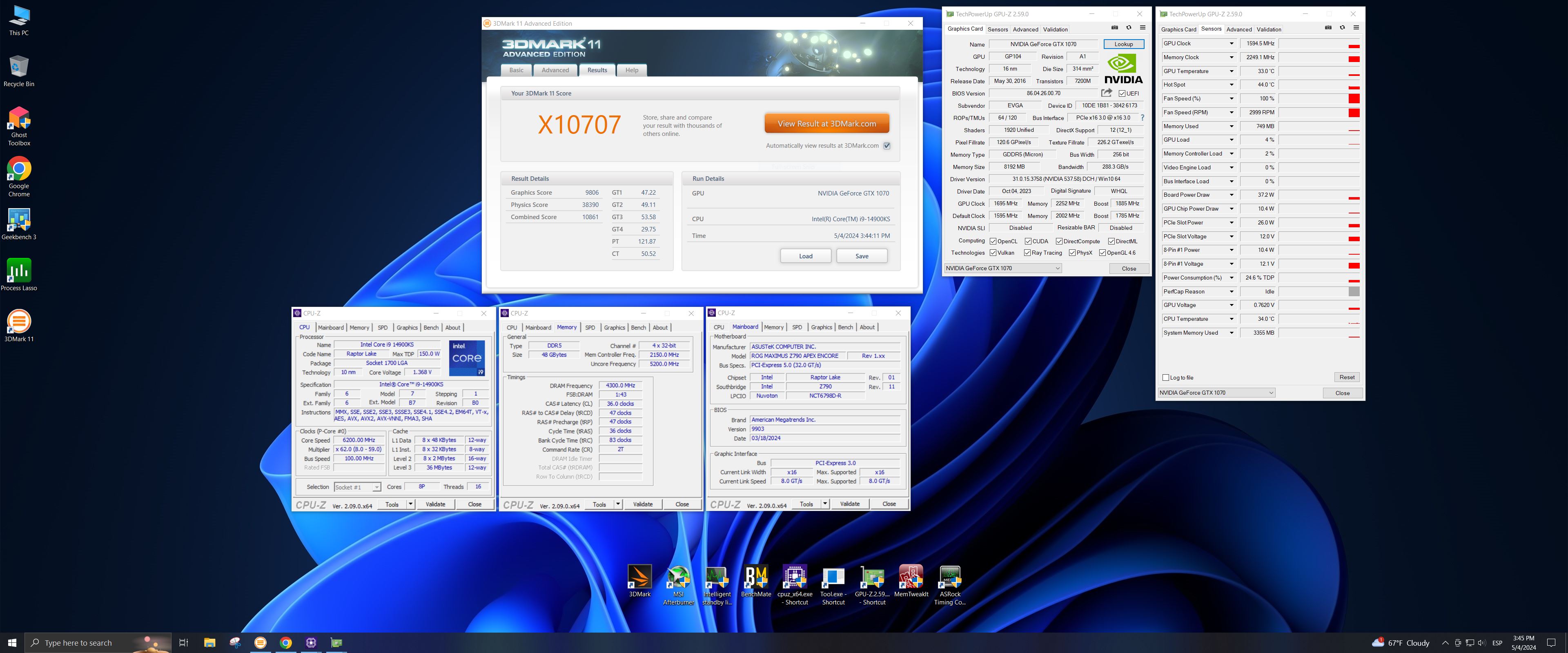Open GPU-Z.2.59 shortcut icon

[x=872, y=585]
